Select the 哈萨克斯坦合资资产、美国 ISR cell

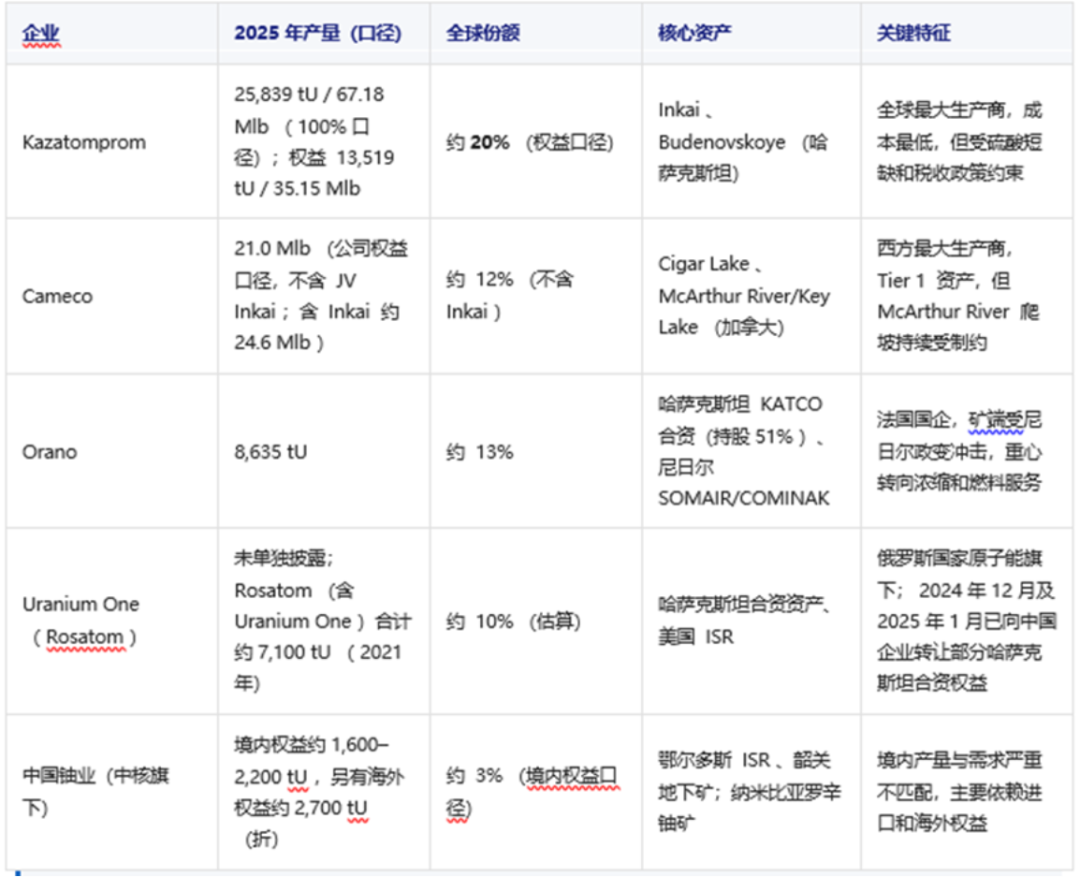[751, 621]
